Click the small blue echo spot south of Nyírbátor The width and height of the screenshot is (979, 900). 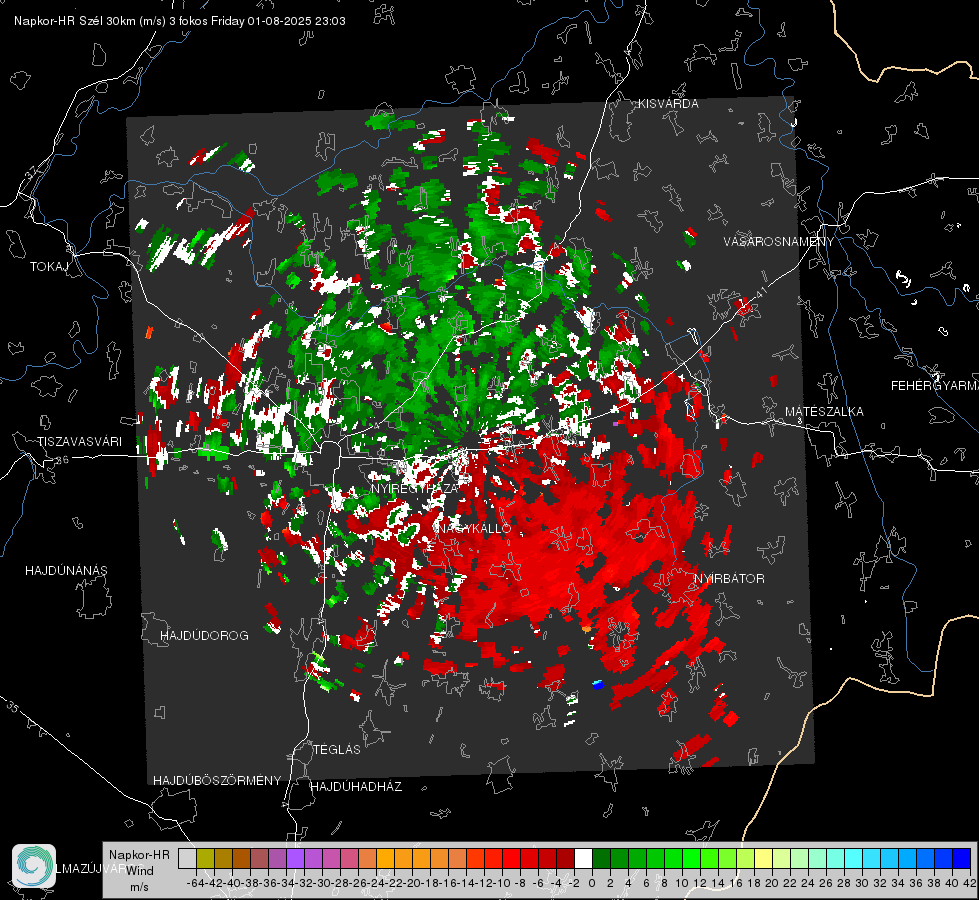598,685
